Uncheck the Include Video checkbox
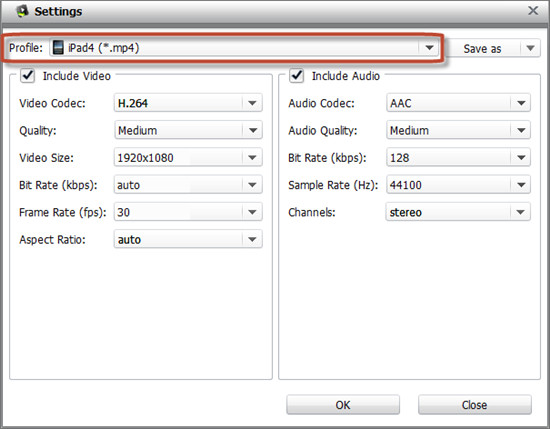 27,75
